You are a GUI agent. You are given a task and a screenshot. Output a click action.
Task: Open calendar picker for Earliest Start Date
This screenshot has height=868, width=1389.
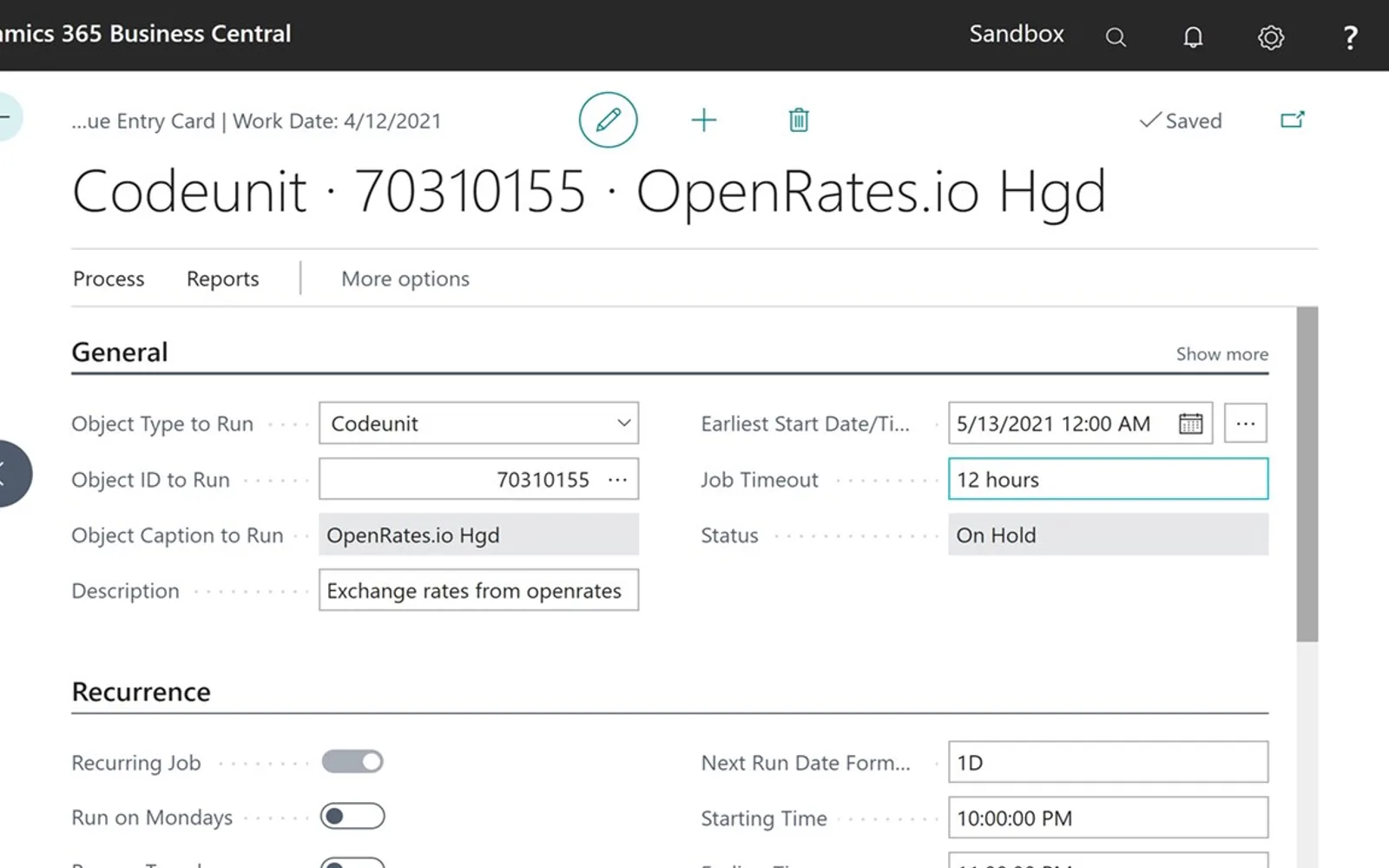(x=1190, y=424)
